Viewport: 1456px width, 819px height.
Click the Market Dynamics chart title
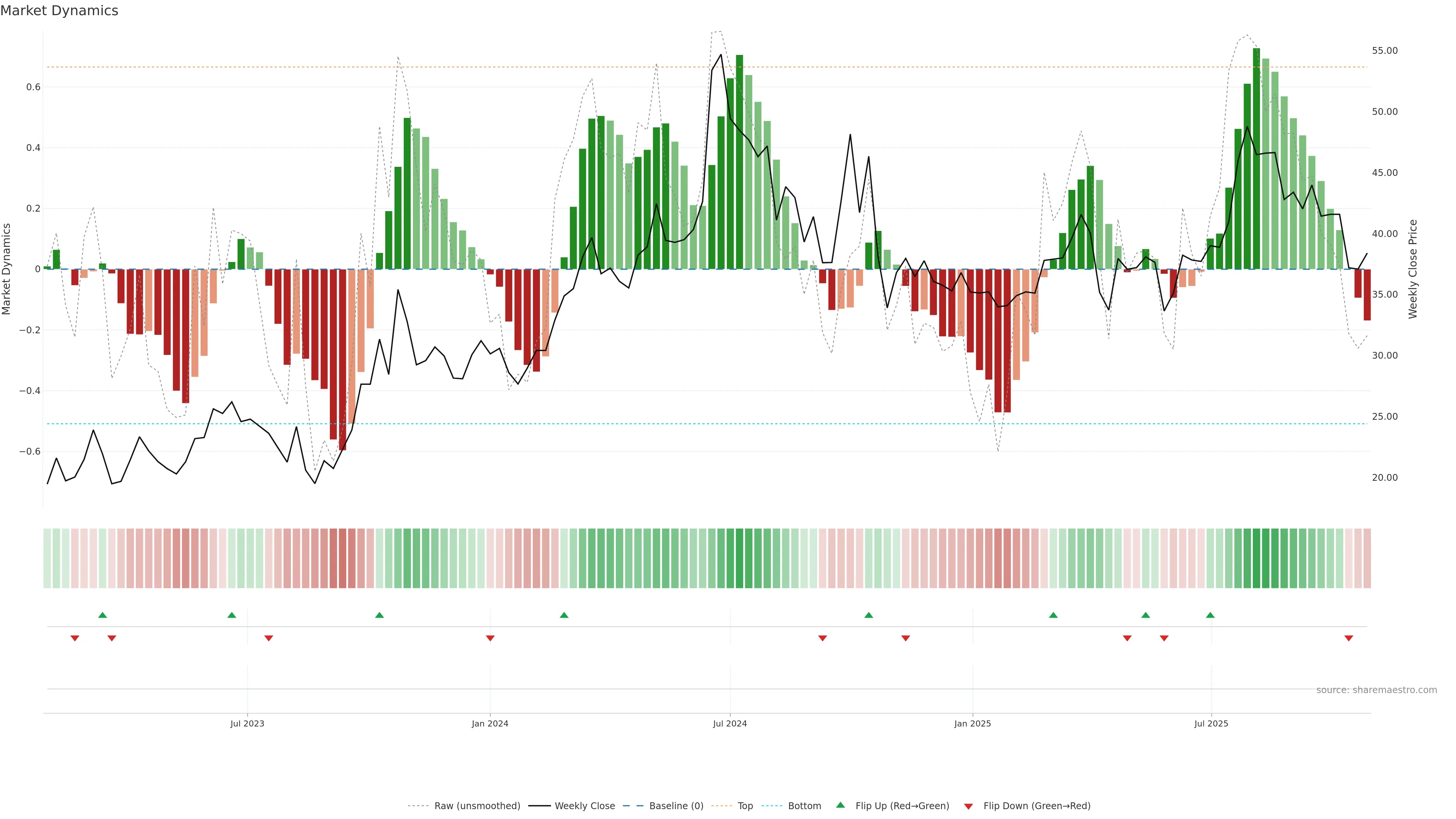click(60, 11)
